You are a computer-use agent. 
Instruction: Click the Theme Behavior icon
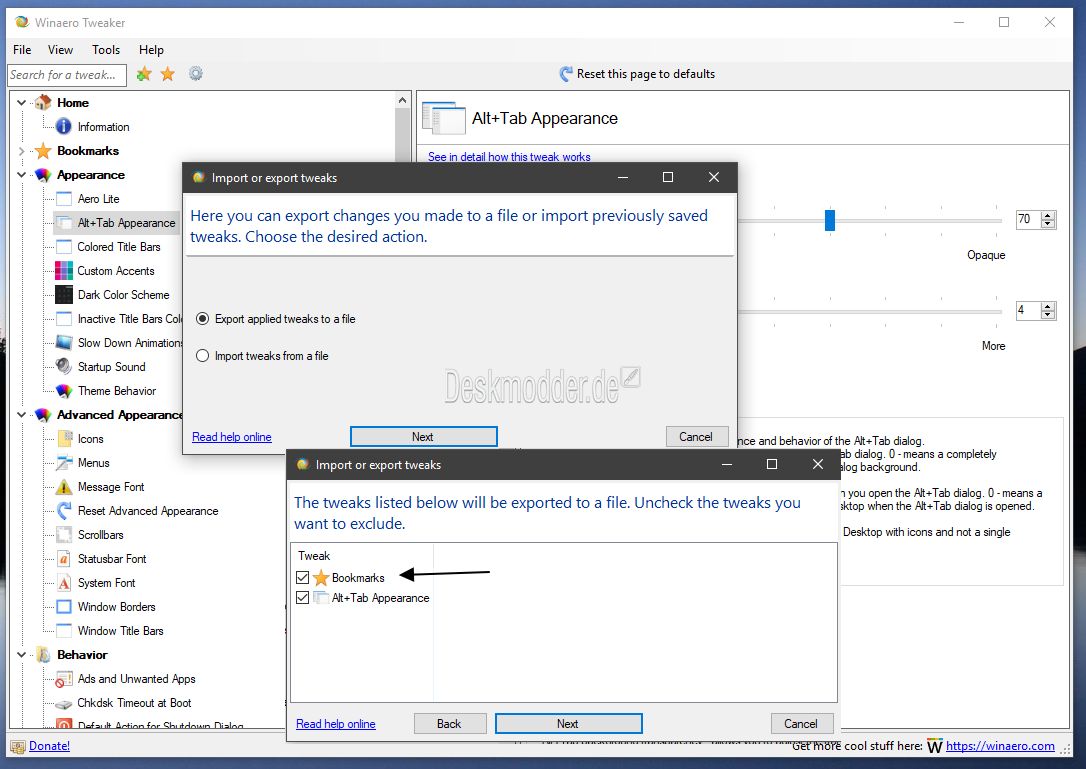(x=64, y=391)
